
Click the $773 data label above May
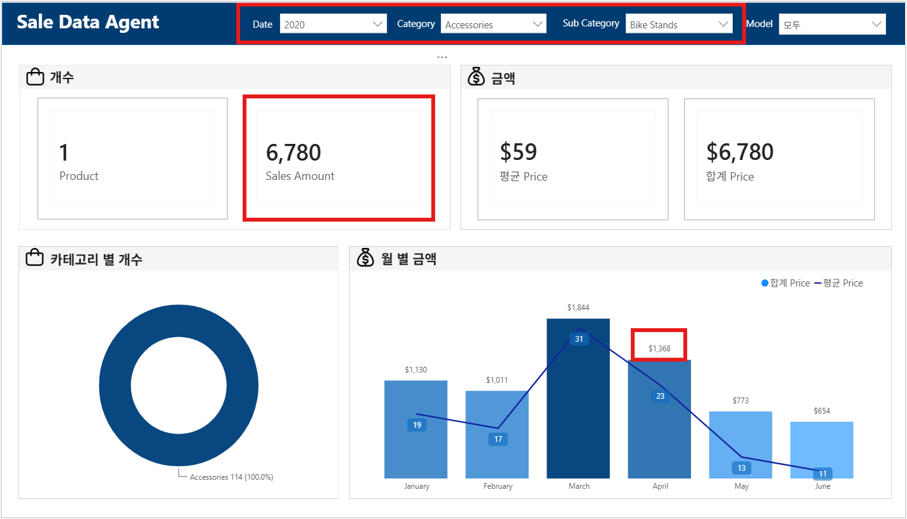740,400
